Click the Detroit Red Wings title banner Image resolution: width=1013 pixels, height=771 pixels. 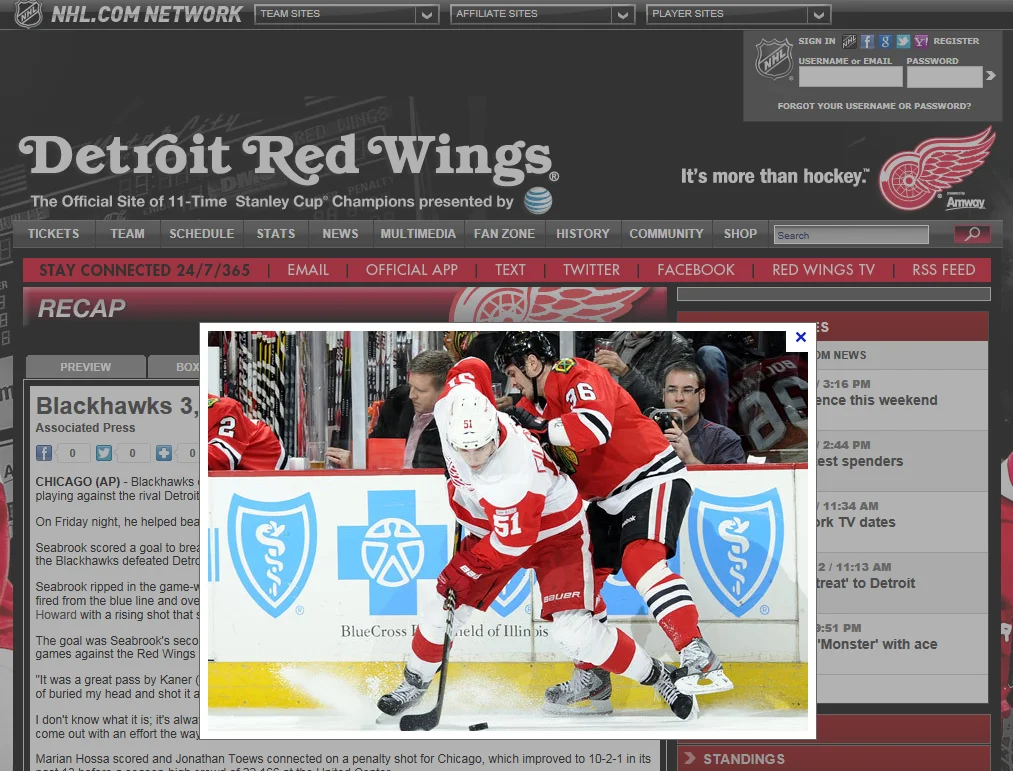(x=289, y=159)
